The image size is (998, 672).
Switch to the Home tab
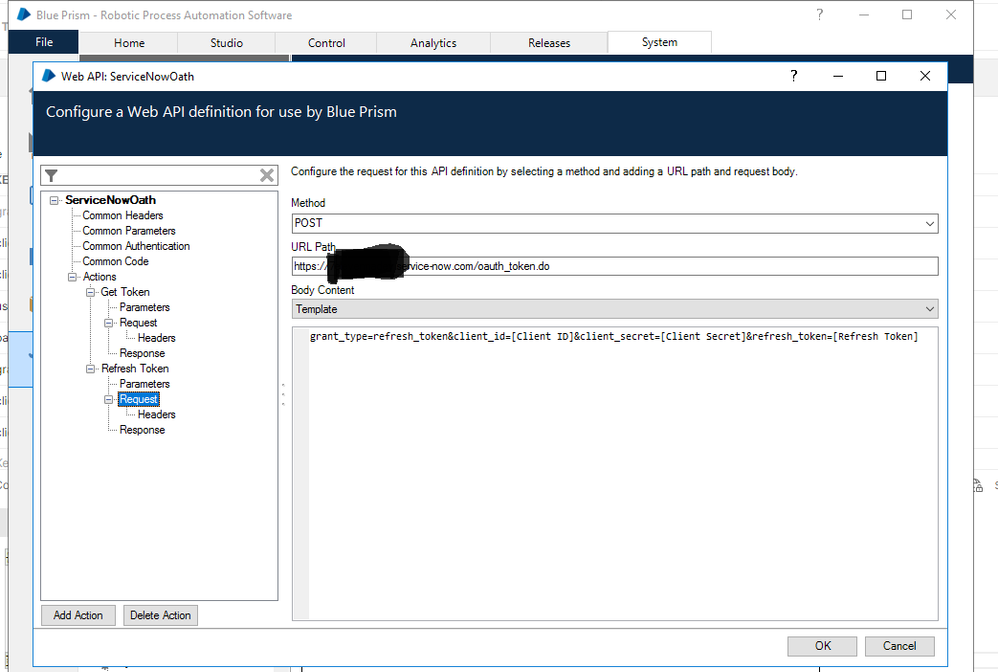(129, 43)
